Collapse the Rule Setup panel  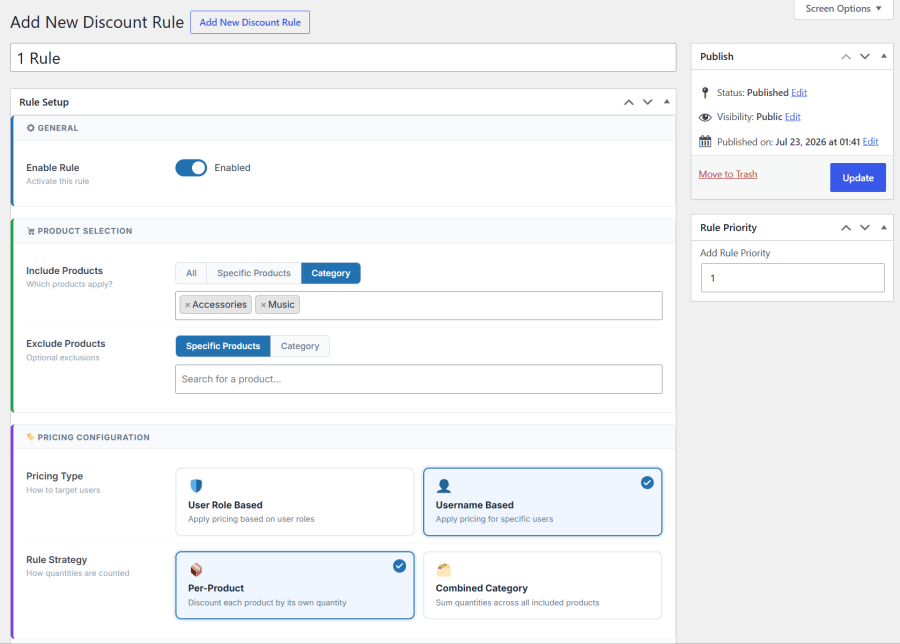tap(666, 102)
